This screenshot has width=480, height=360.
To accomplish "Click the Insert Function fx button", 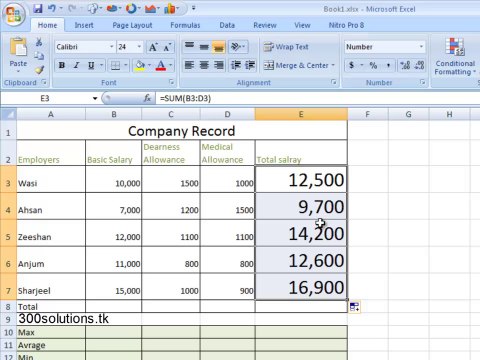I will tap(147, 98).
